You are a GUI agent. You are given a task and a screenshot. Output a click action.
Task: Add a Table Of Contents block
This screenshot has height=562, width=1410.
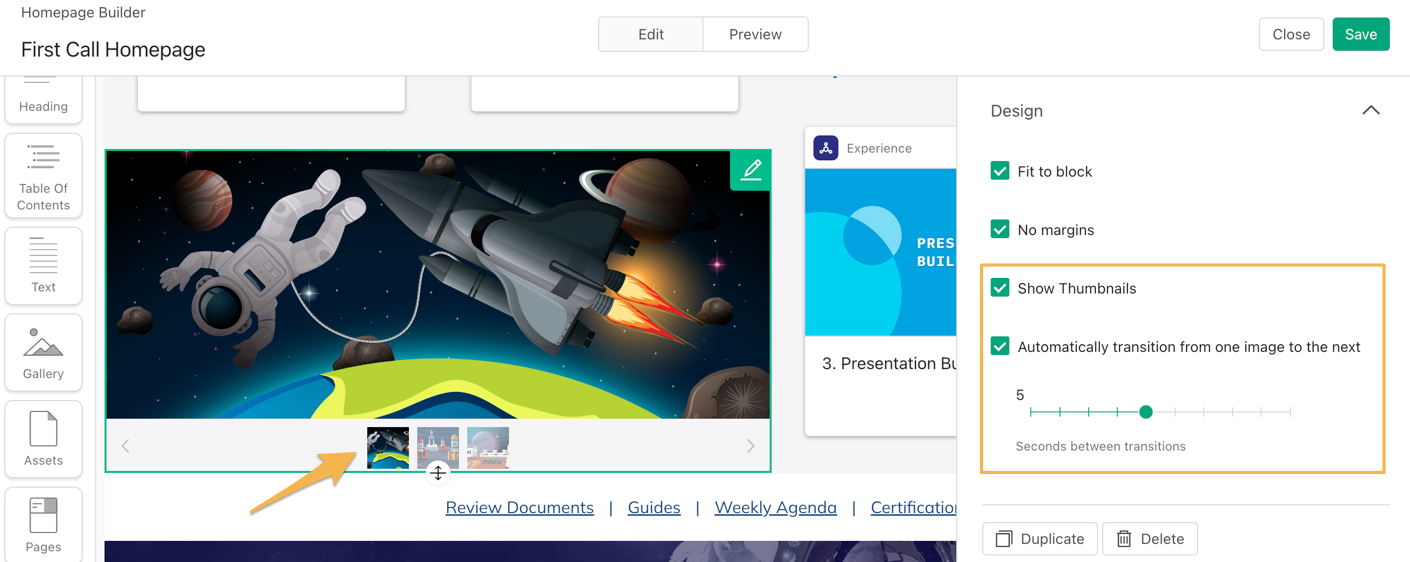coord(43,176)
